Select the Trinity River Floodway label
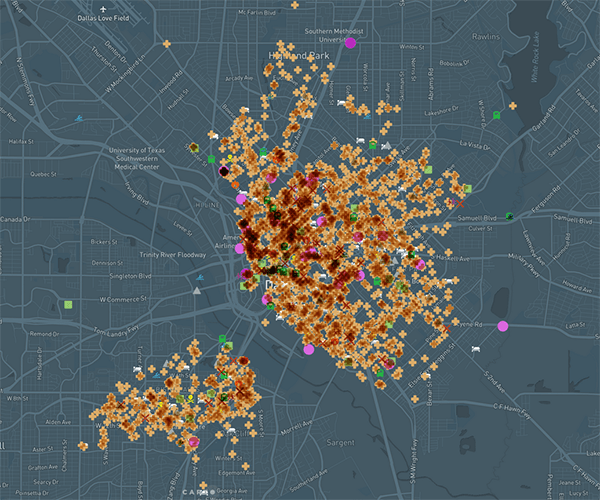600x500 pixels. 173,255
